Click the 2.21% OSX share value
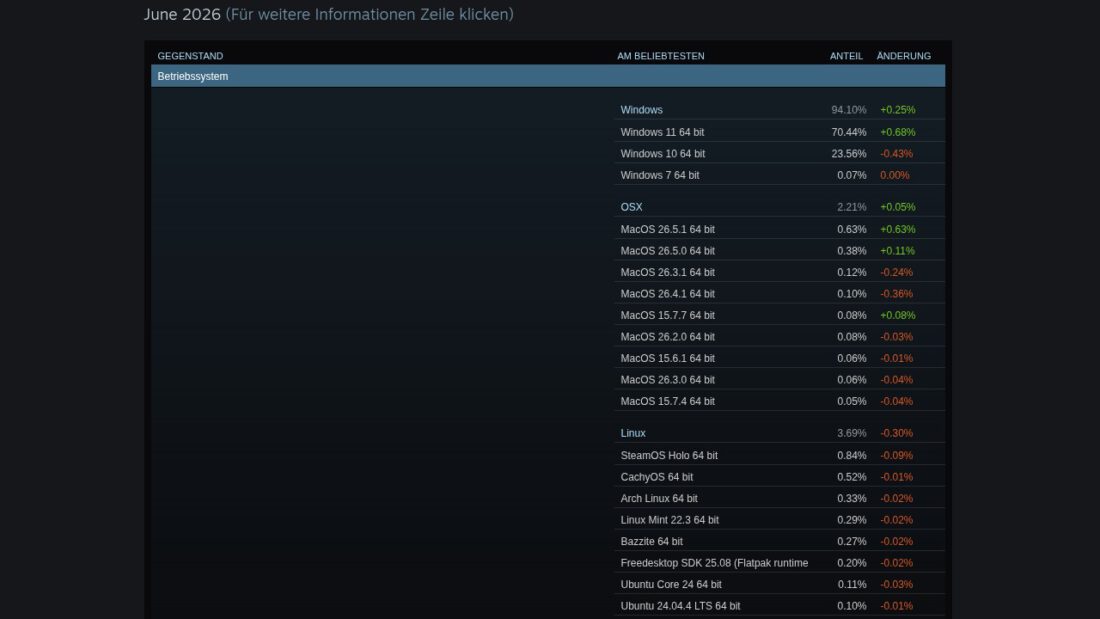Image resolution: width=1100 pixels, height=619 pixels. [x=851, y=207]
